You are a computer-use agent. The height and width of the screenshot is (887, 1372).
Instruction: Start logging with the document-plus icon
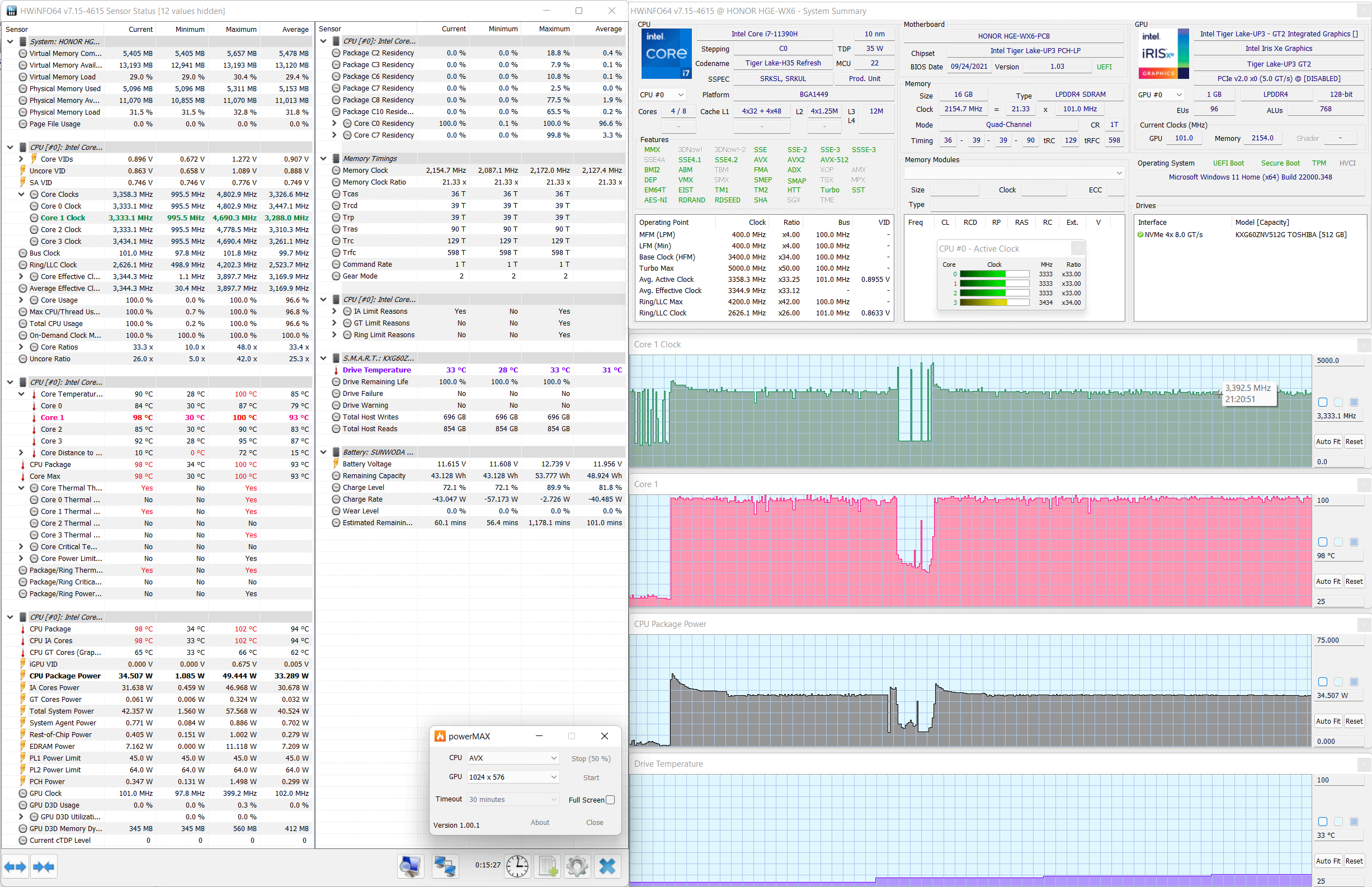coord(548,866)
